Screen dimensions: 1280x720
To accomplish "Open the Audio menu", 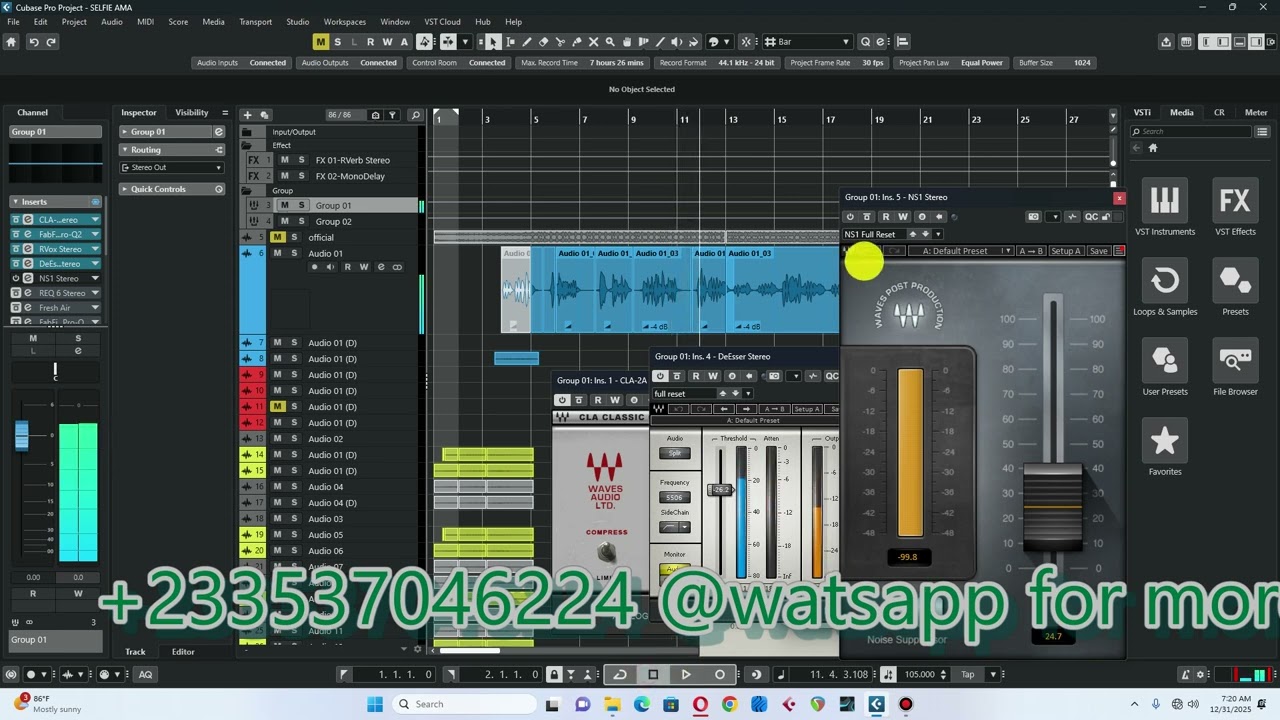I will [112, 22].
